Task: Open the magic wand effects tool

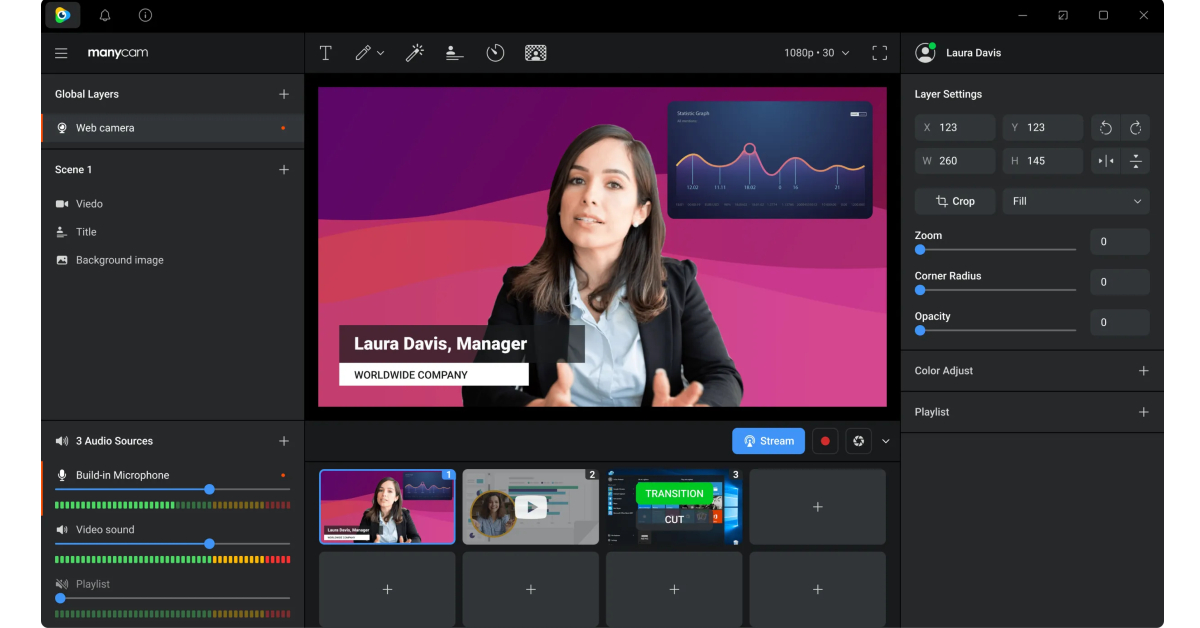Action: [x=414, y=53]
